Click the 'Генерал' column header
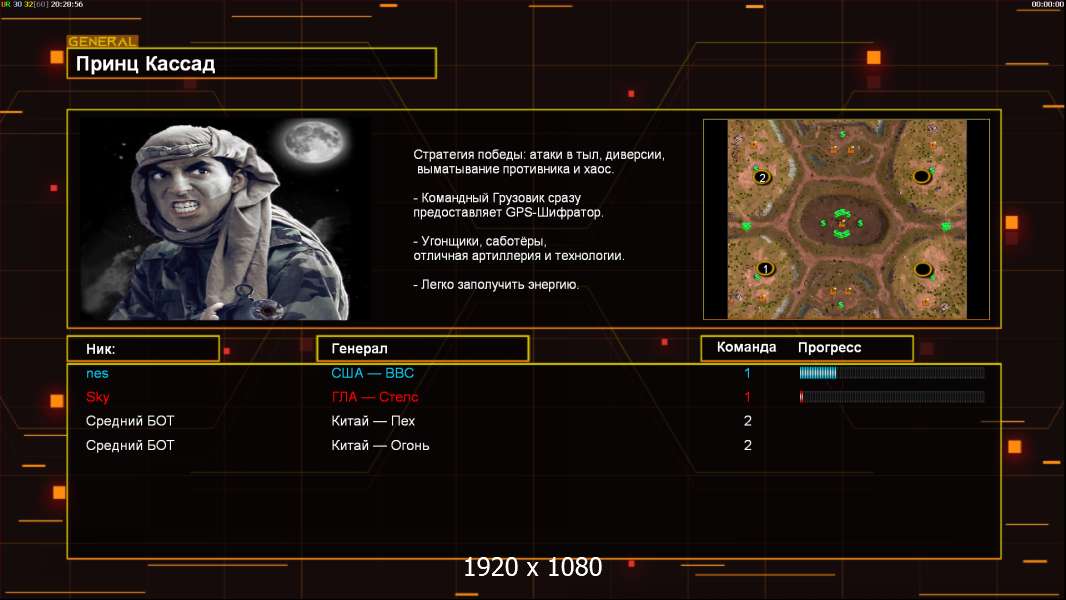 (x=422, y=349)
